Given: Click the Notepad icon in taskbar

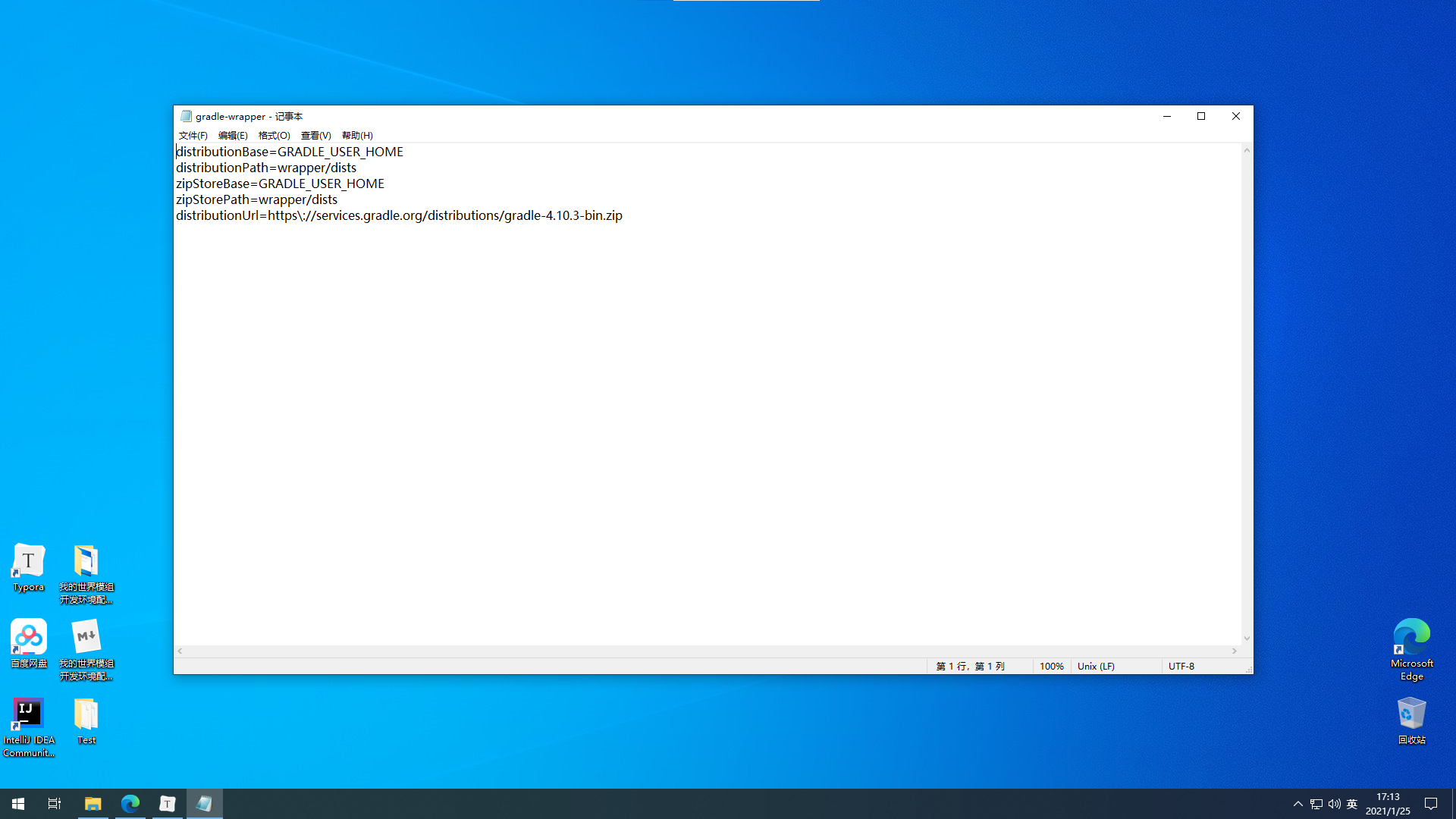Looking at the screenshot, I should pyautogui.click(x=204, y=804).
